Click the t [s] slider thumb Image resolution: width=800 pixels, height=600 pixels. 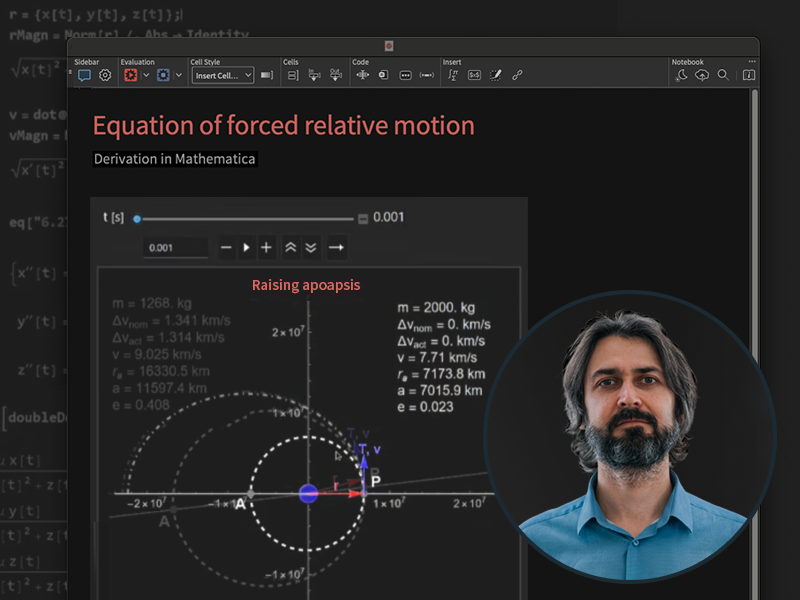pyautogui.click(x=137, y=219)
